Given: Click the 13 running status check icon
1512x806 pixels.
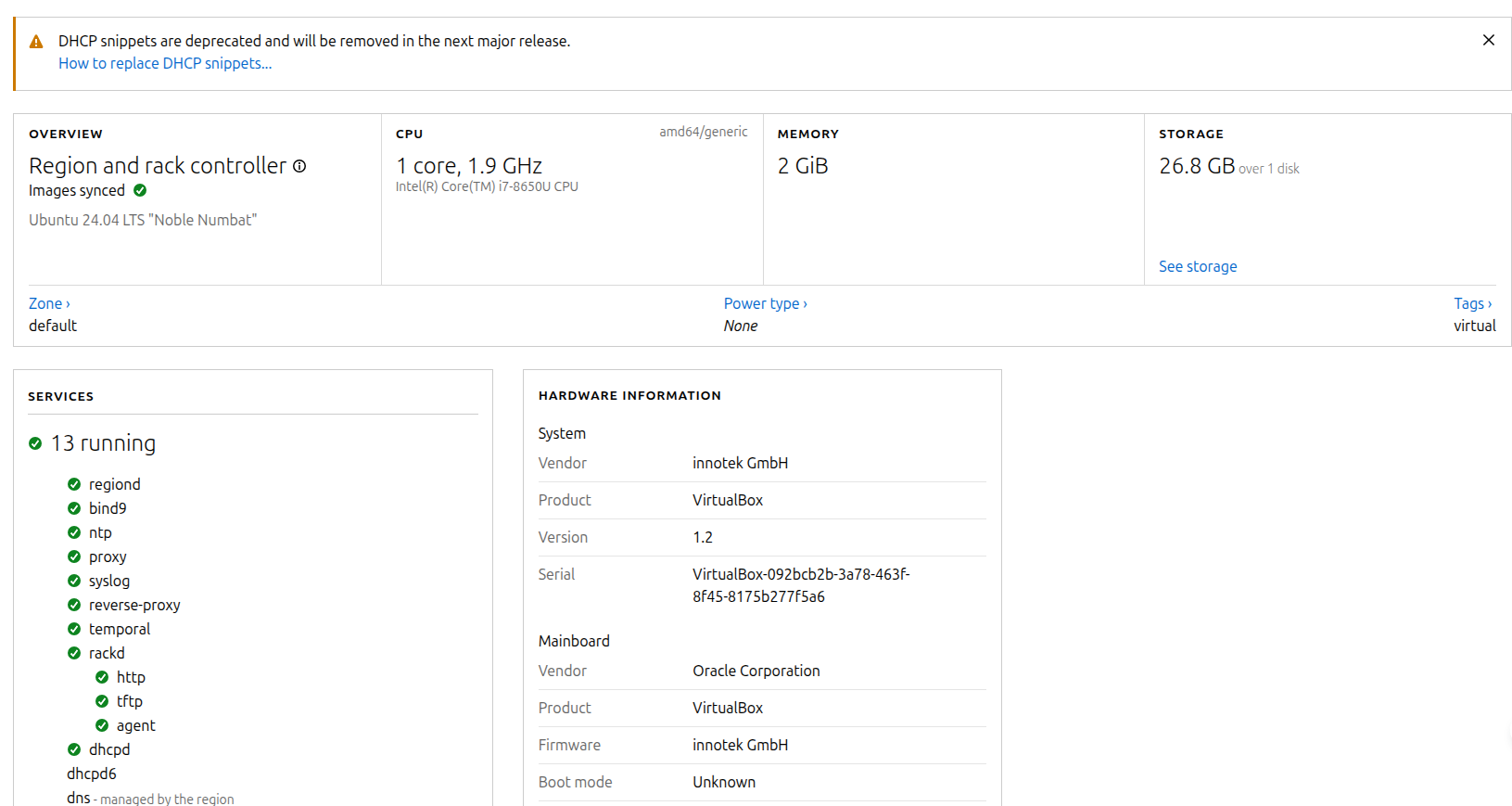Looking at the screenshot, I should [35, 443].
